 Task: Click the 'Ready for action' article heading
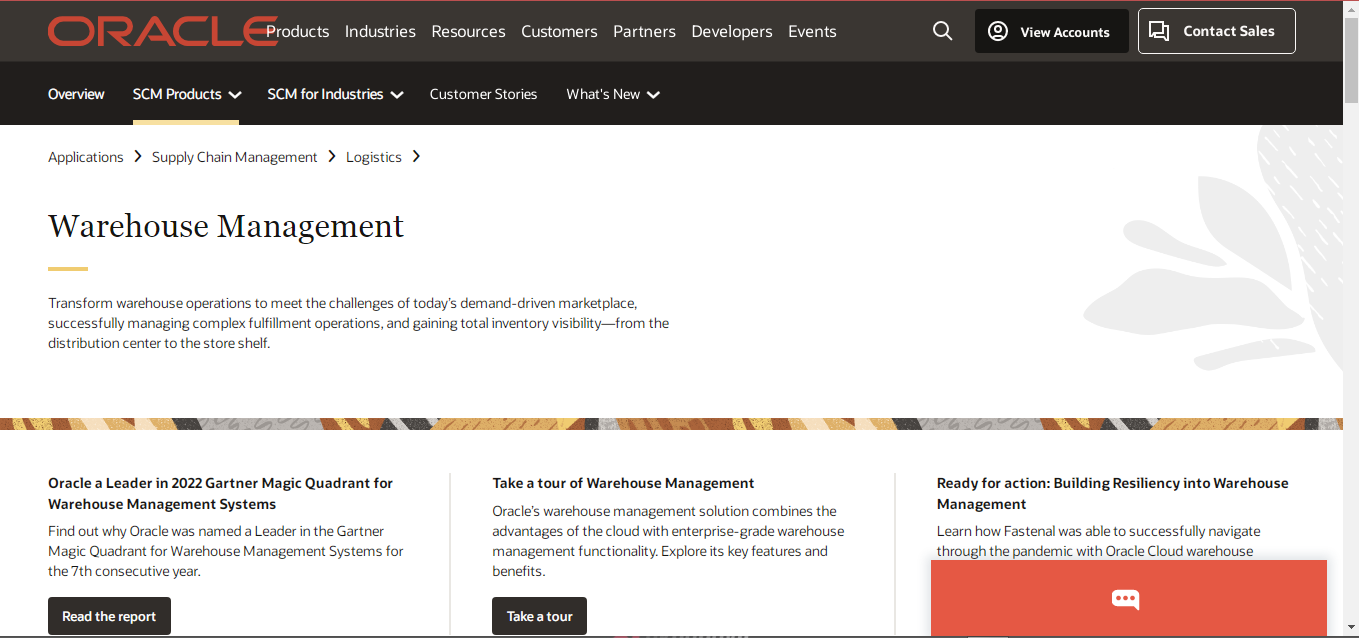pos(1112,493)
